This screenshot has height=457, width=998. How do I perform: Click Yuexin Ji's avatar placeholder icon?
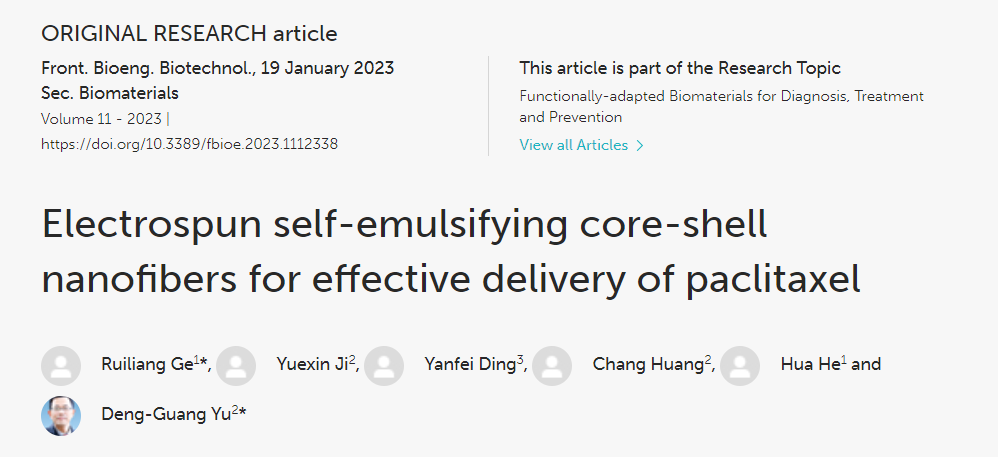(x=236, y=366)
